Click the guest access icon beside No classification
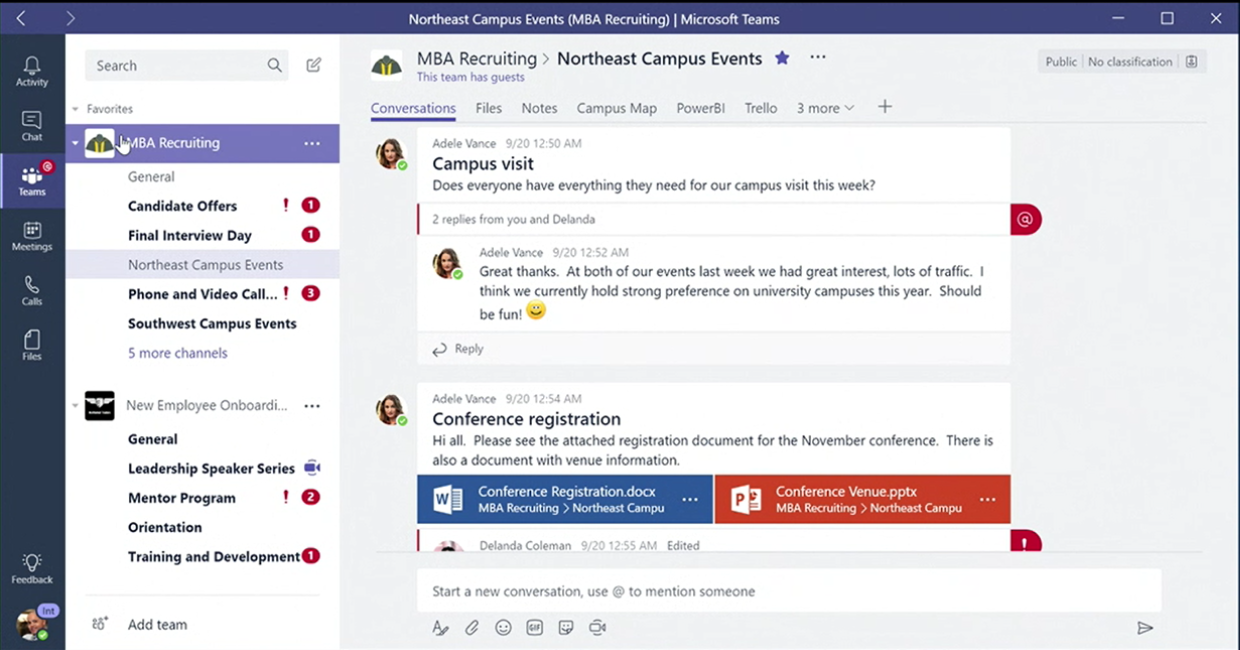The height and width of the screenshot is (650, 1240). click(1191, 62)
